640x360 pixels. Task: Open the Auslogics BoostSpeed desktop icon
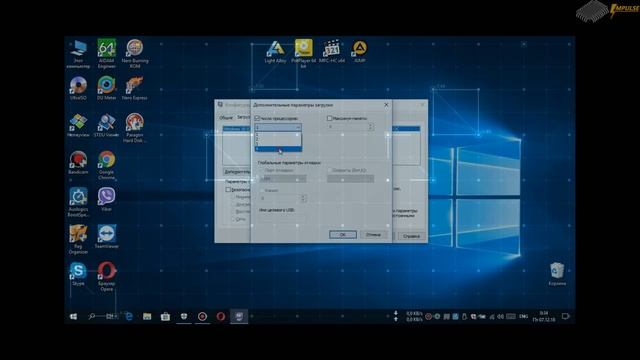coord(78,202)
